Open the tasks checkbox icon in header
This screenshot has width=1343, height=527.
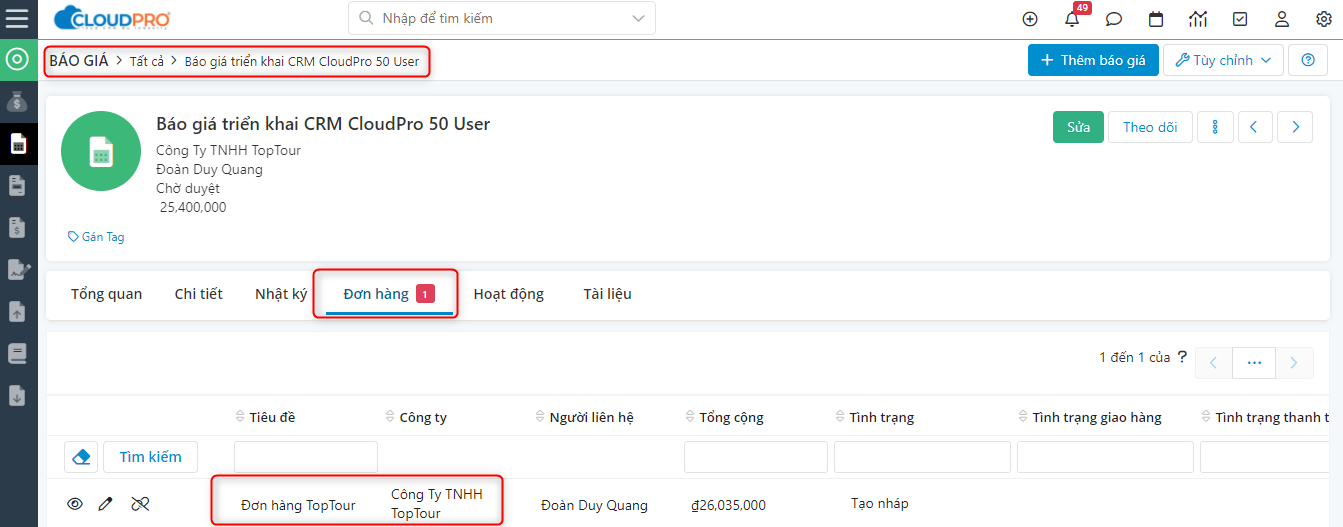click(1240, 18)
